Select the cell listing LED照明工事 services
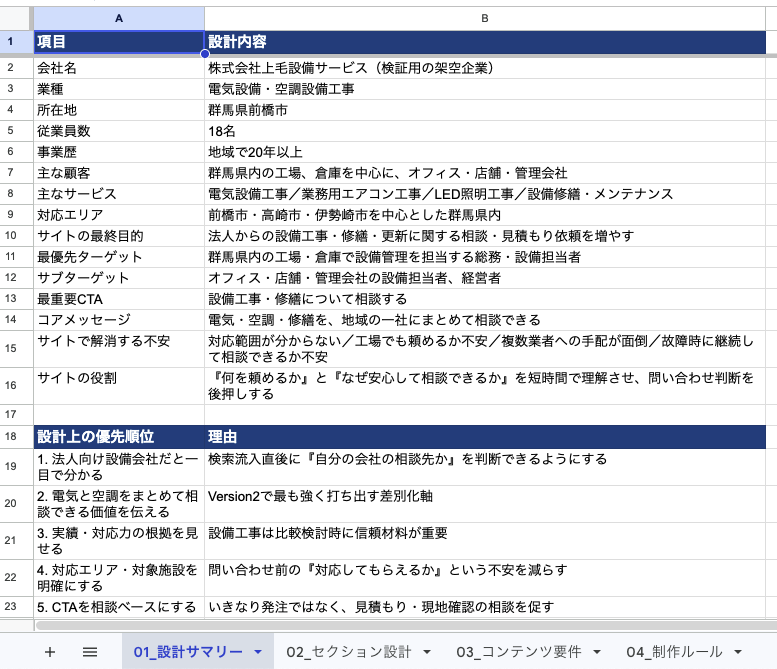The height and width of the screenshot is (669, 777). [x=485, y=194]
